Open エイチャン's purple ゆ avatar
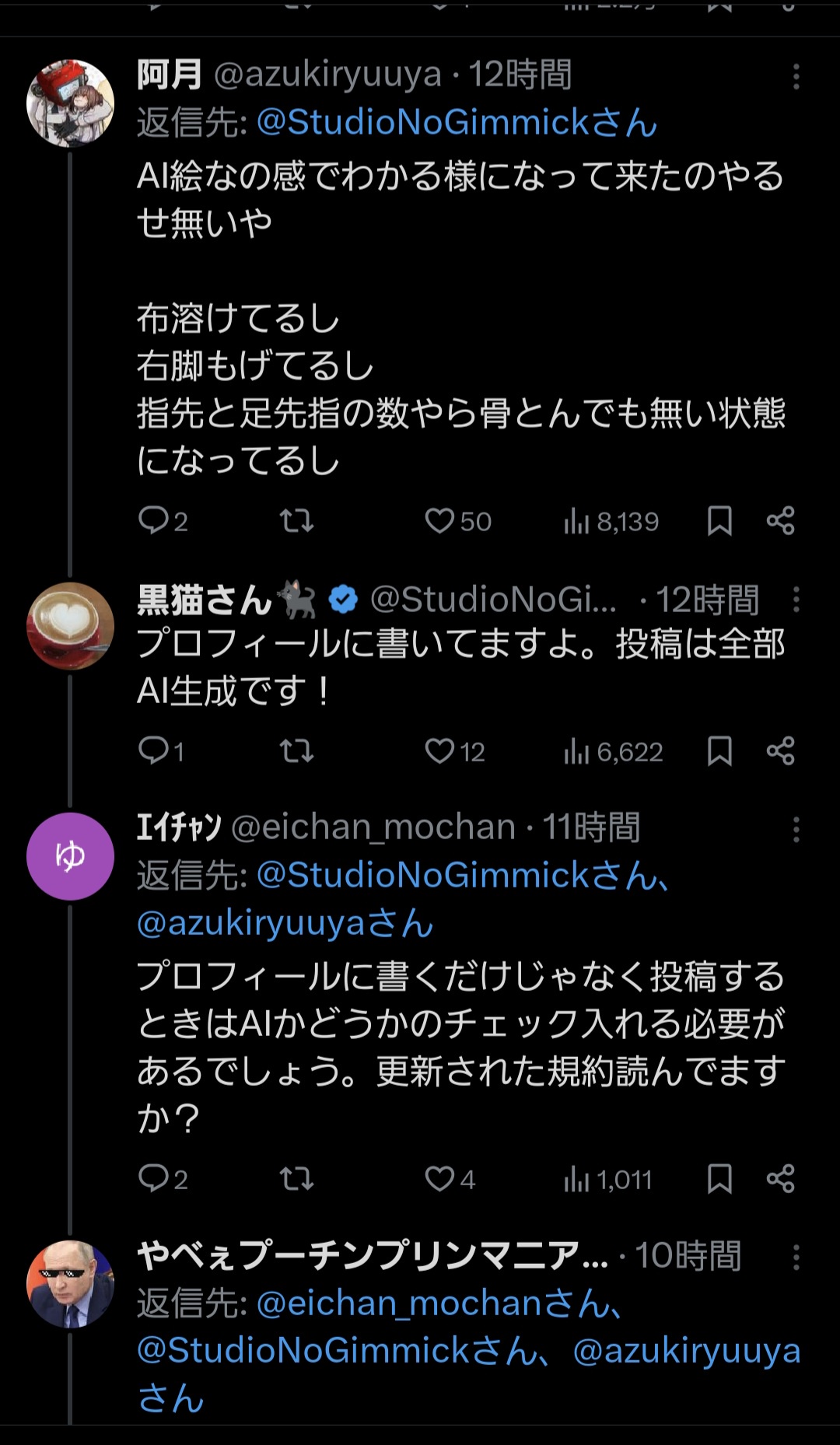The height and width of the screenshot is (1445, 840). (71, 856)
